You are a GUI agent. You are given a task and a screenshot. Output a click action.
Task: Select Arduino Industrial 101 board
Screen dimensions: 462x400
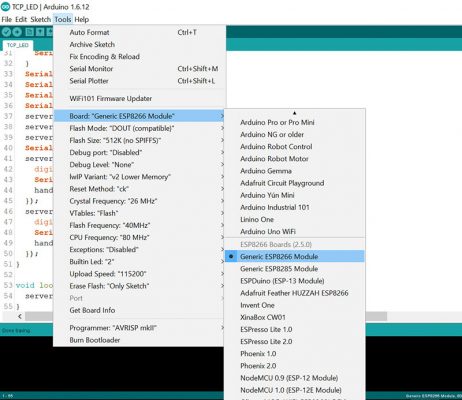295,207
